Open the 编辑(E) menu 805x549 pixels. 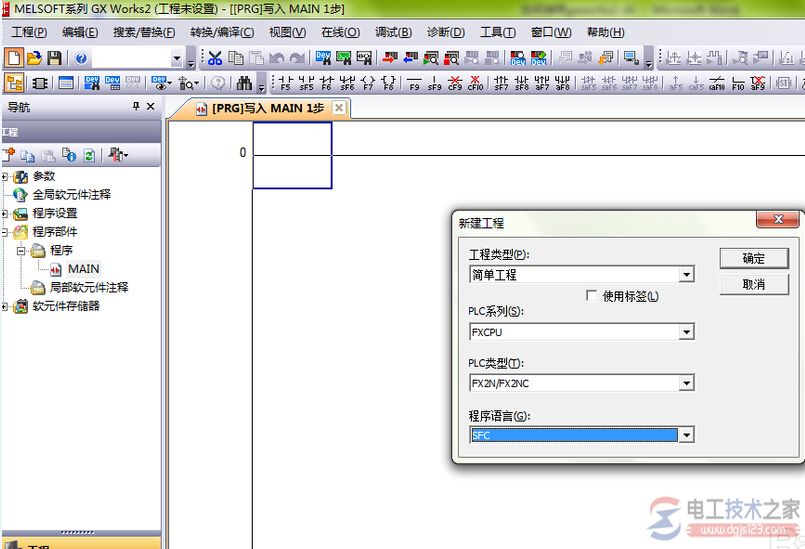80,32
